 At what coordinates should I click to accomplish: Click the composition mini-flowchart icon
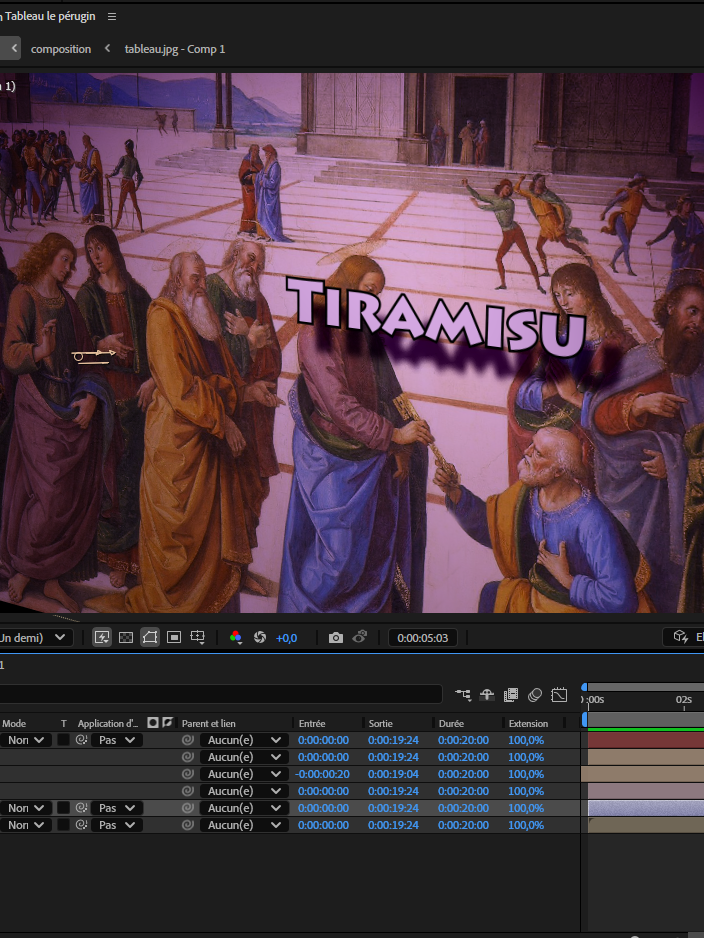[x=463, y=694]
